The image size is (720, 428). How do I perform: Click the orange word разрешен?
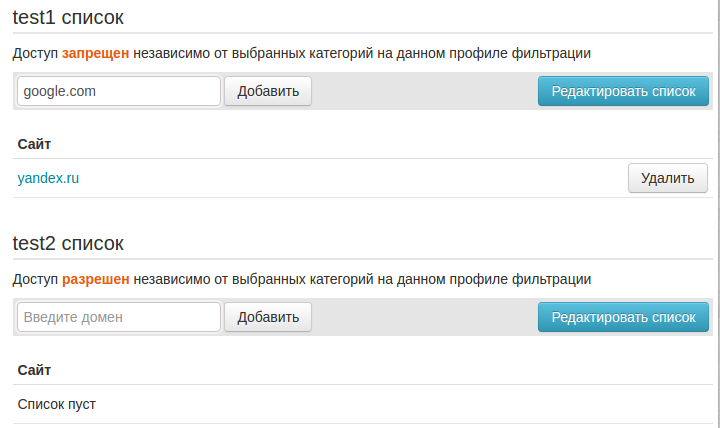[96, 279]
